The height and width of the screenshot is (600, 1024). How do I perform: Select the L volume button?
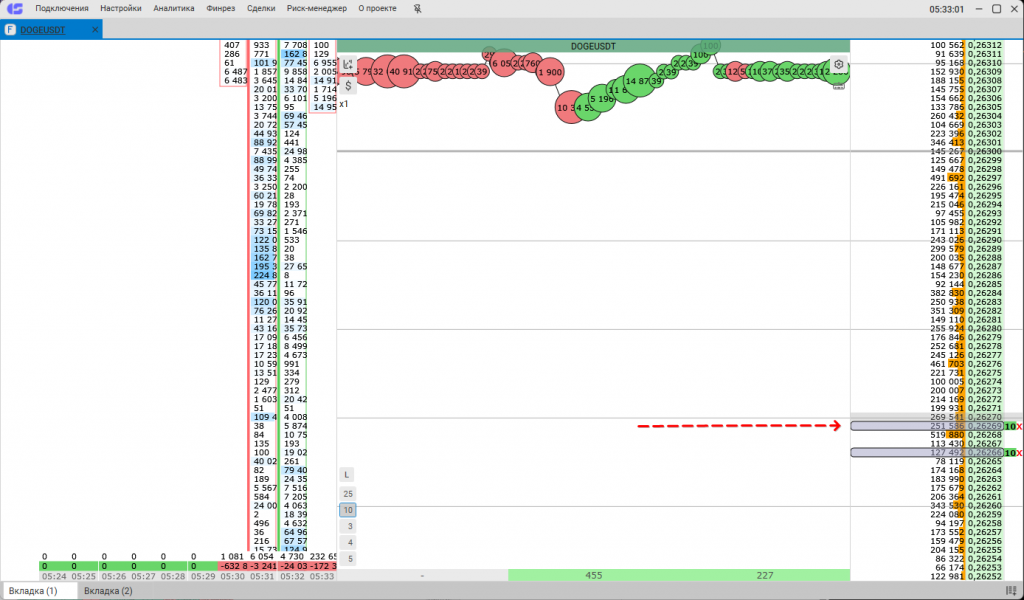pyautogui.click(x=347, y=475)
